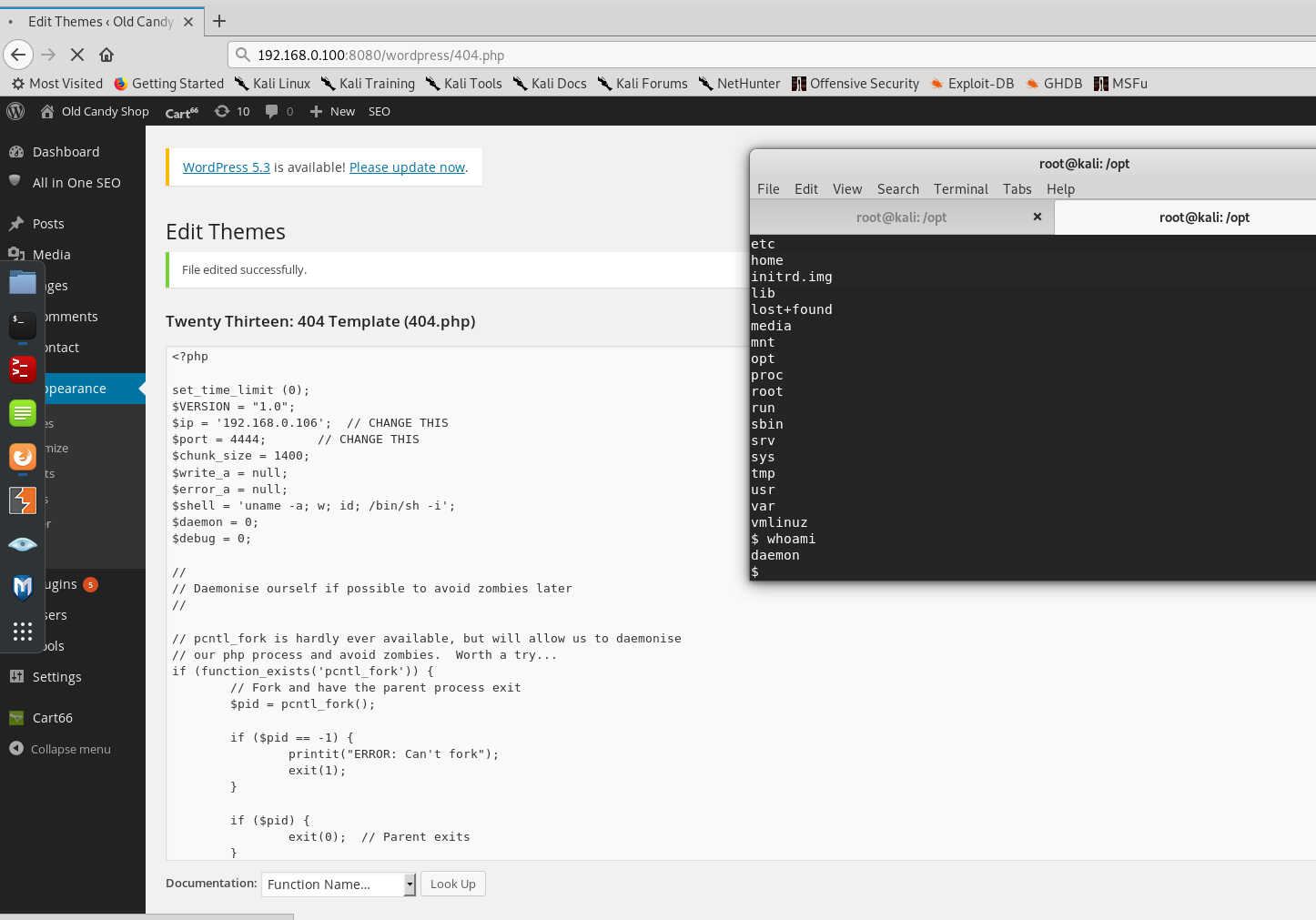Open the New content menu
The image size is (1316, 920).
tap(332, 111)
